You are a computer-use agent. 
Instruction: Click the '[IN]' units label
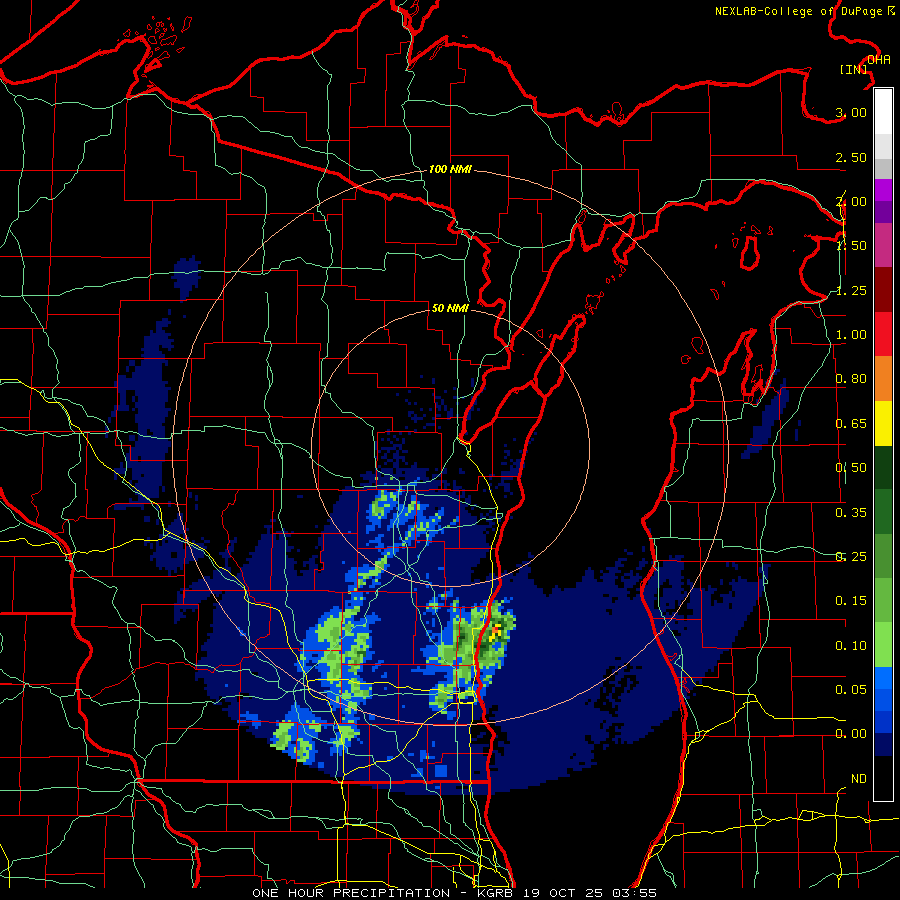(x=854, y=69)
